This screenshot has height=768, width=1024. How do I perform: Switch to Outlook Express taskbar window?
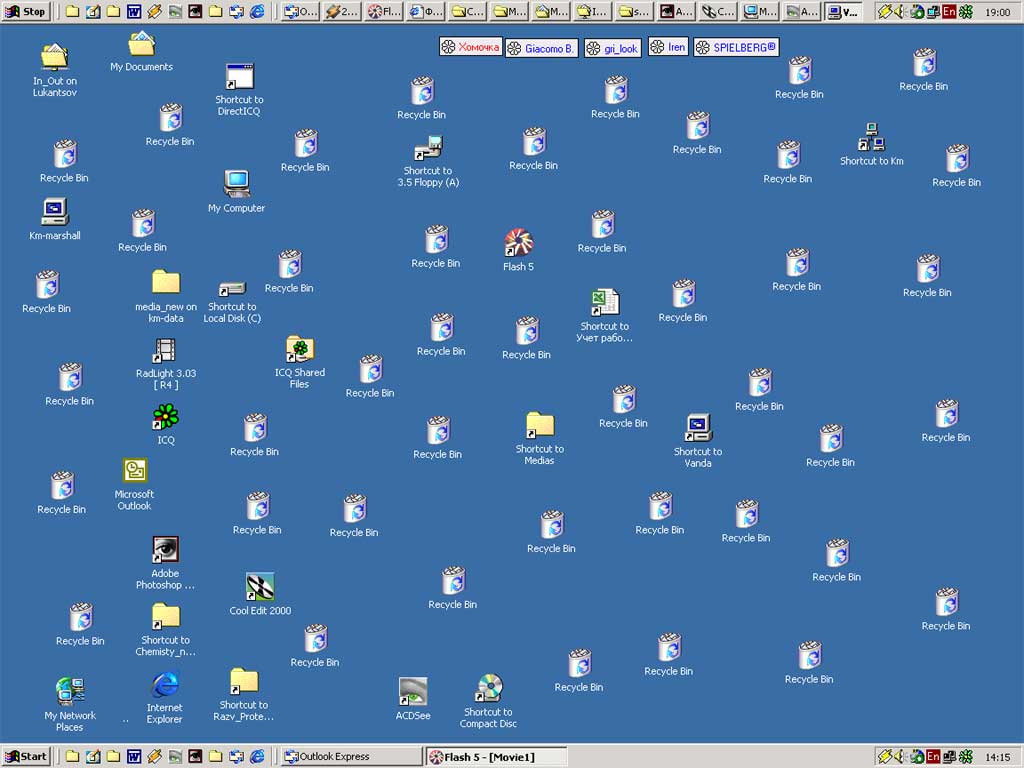point(351,756)
